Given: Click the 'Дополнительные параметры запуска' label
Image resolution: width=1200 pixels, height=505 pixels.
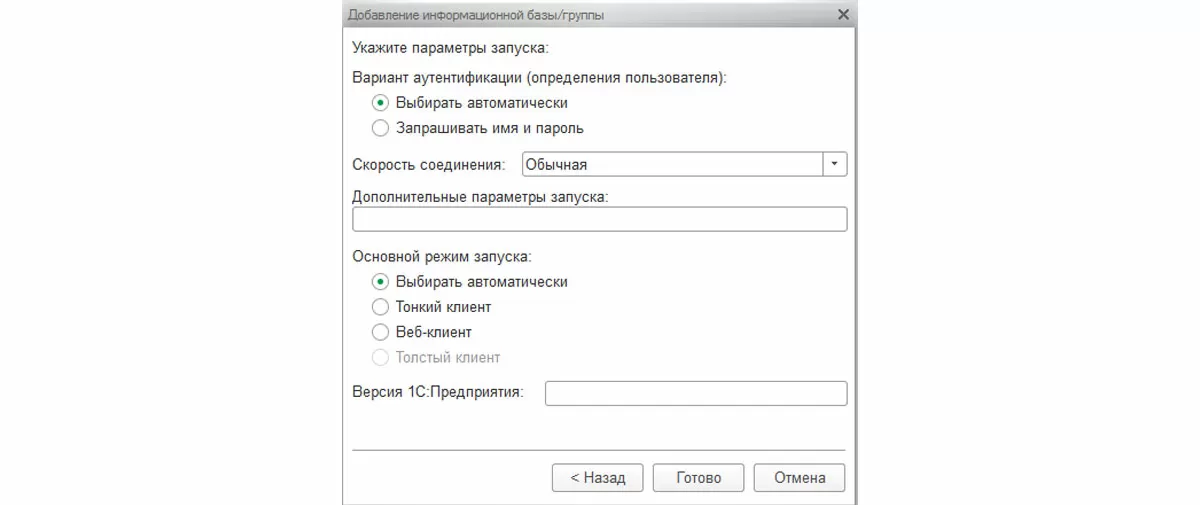Looking at the screenshot, I should pos(480,197).
